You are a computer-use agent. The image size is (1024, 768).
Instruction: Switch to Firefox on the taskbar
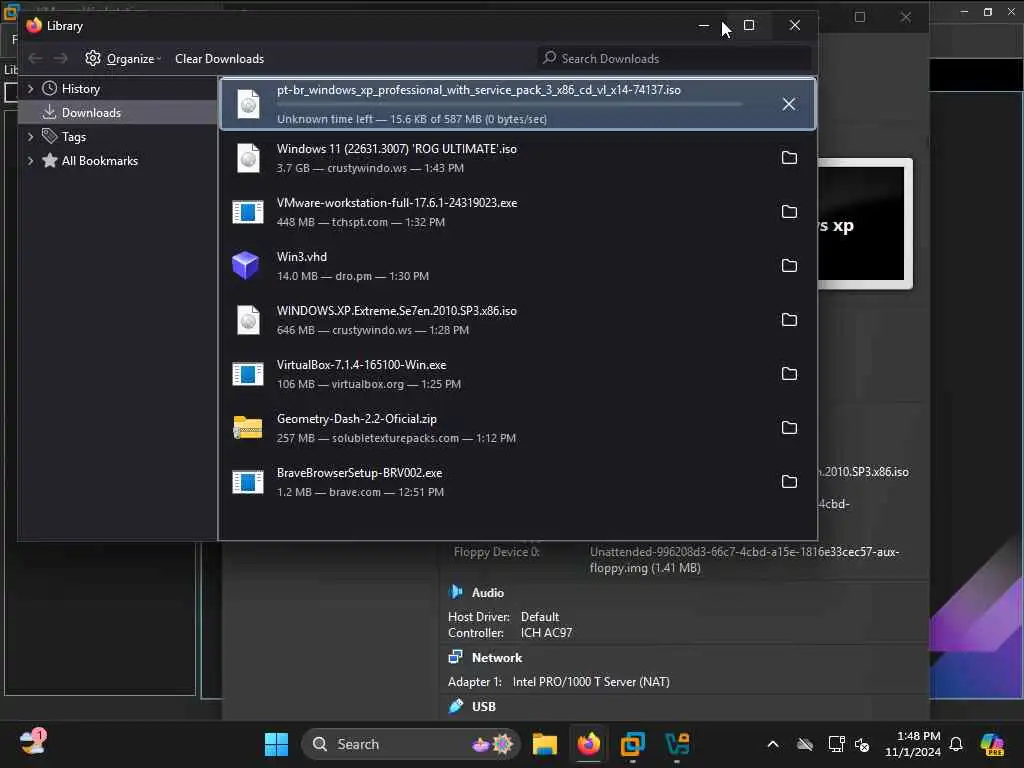point(588,744)
